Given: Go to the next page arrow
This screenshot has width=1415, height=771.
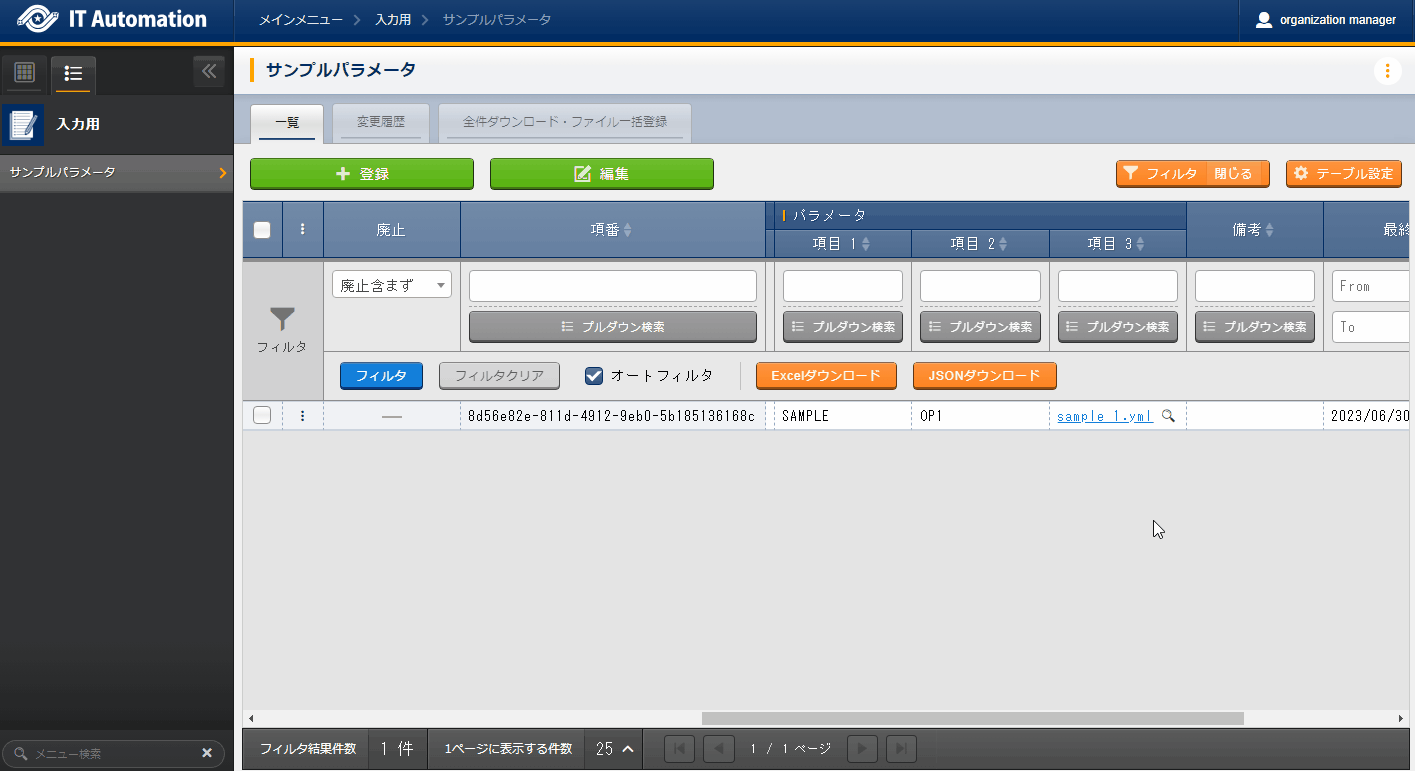Looking at the screenshot, I should [862, 749].
